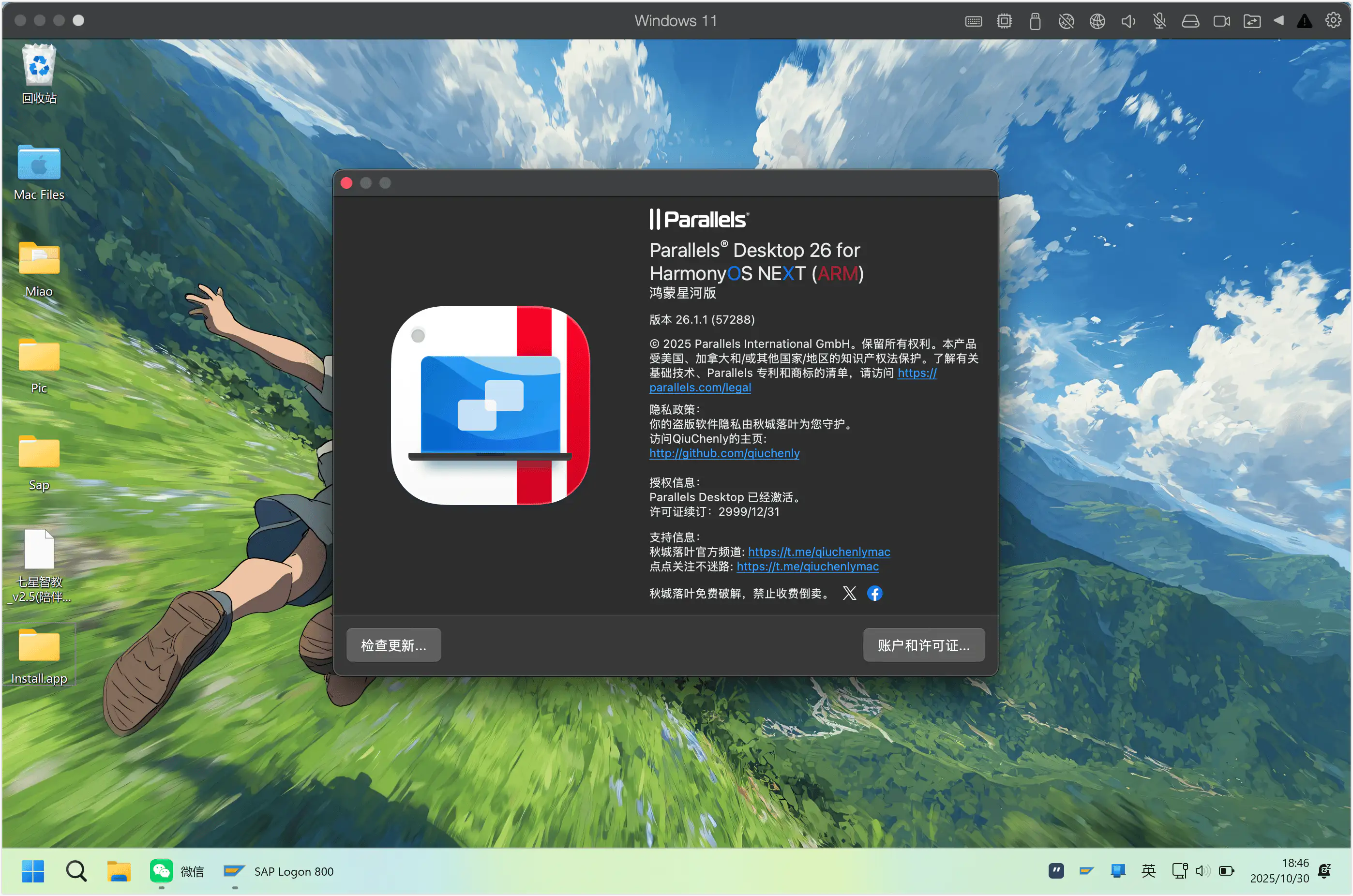
Task: Unmute the microphone in VM toolbar
Action: click(1159, 21)
